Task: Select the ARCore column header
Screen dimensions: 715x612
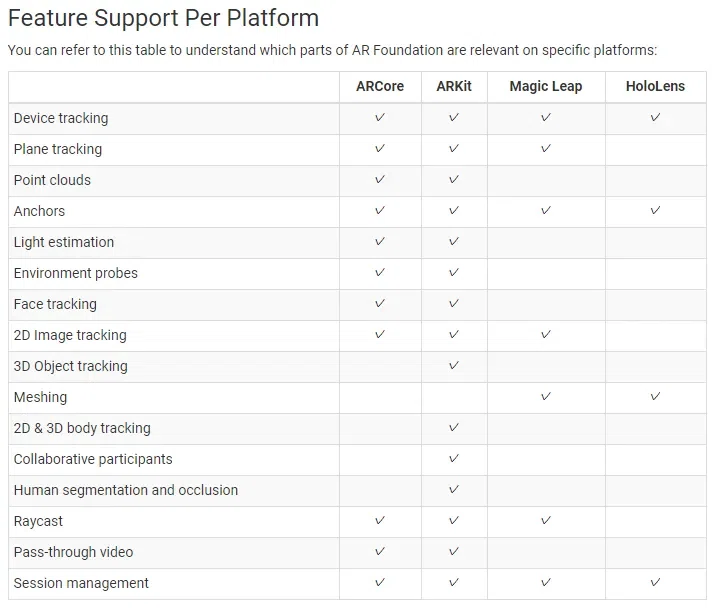Action: point(380,86)
